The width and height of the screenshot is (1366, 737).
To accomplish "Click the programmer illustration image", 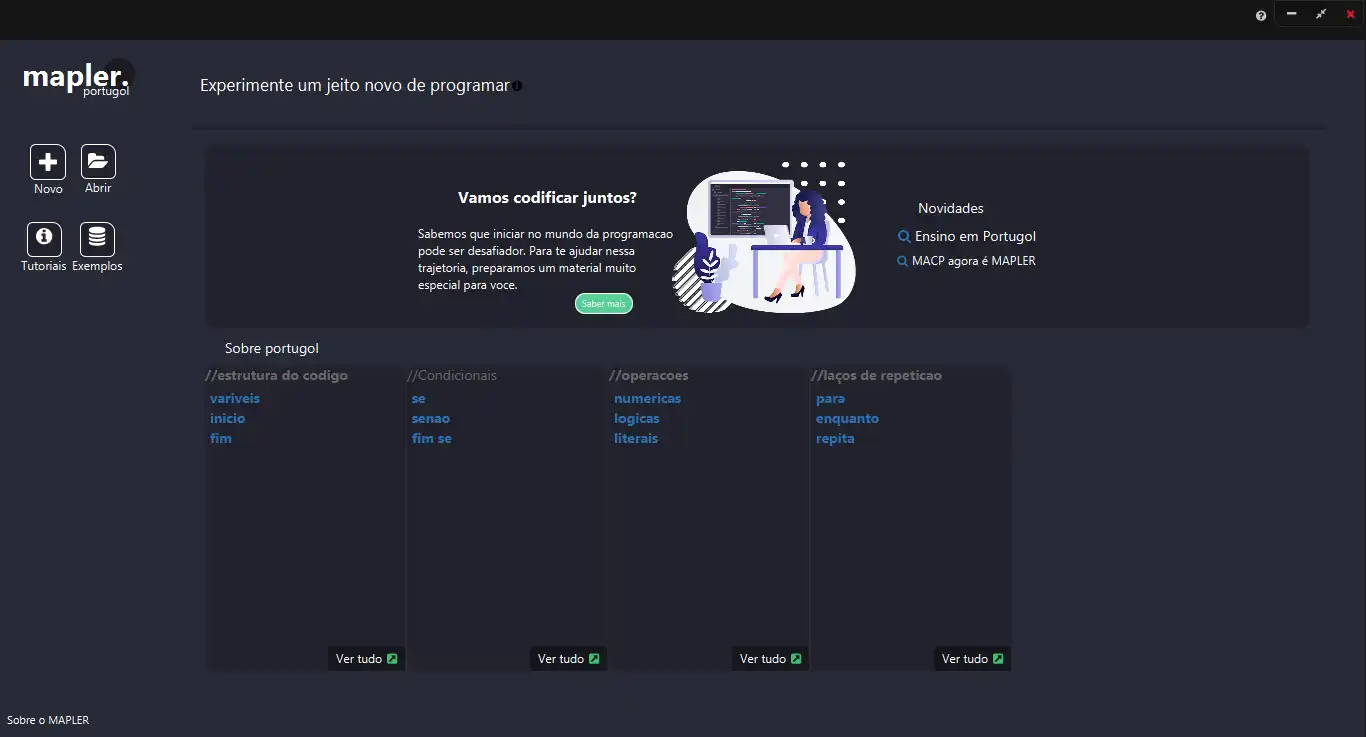I will coord(765,238).
